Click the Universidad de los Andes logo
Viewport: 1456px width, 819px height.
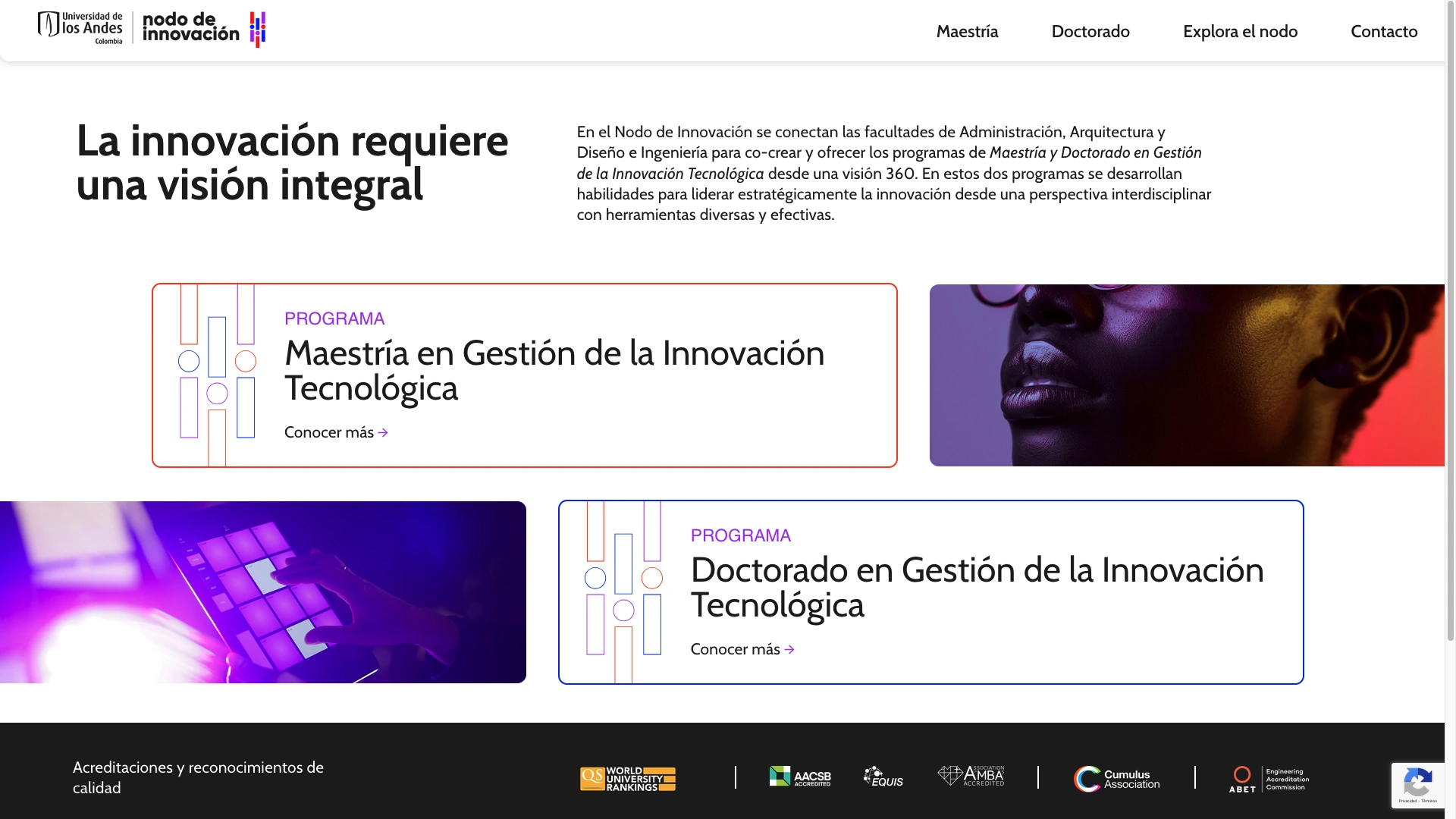click(x=80, y=28)
